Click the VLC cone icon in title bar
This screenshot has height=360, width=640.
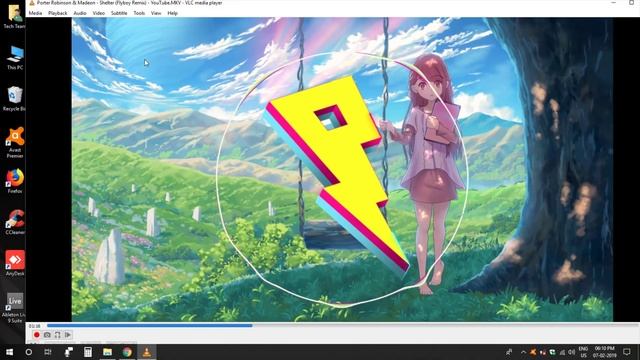[32, 3]
